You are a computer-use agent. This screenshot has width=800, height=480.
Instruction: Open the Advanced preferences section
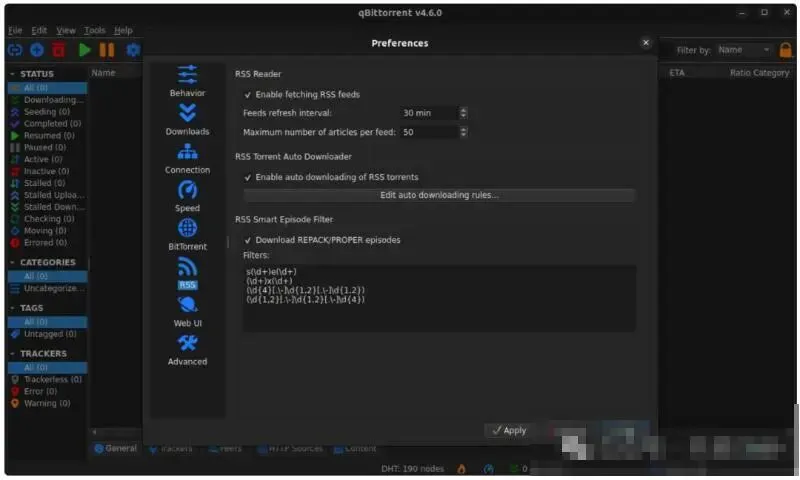(x=187, y=349)
